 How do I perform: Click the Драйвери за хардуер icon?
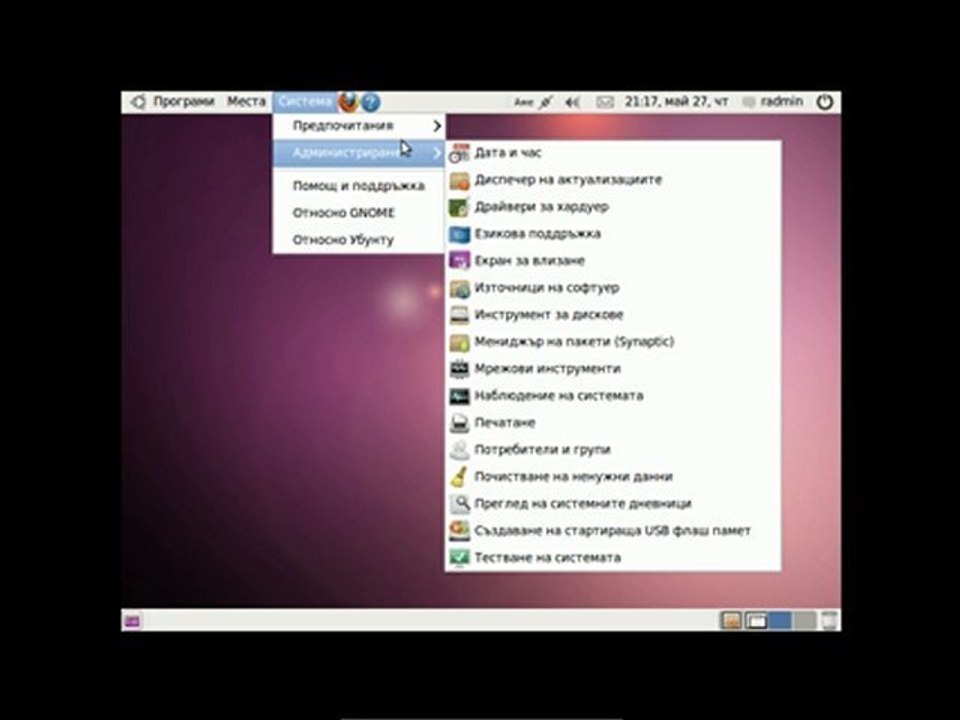459,207
